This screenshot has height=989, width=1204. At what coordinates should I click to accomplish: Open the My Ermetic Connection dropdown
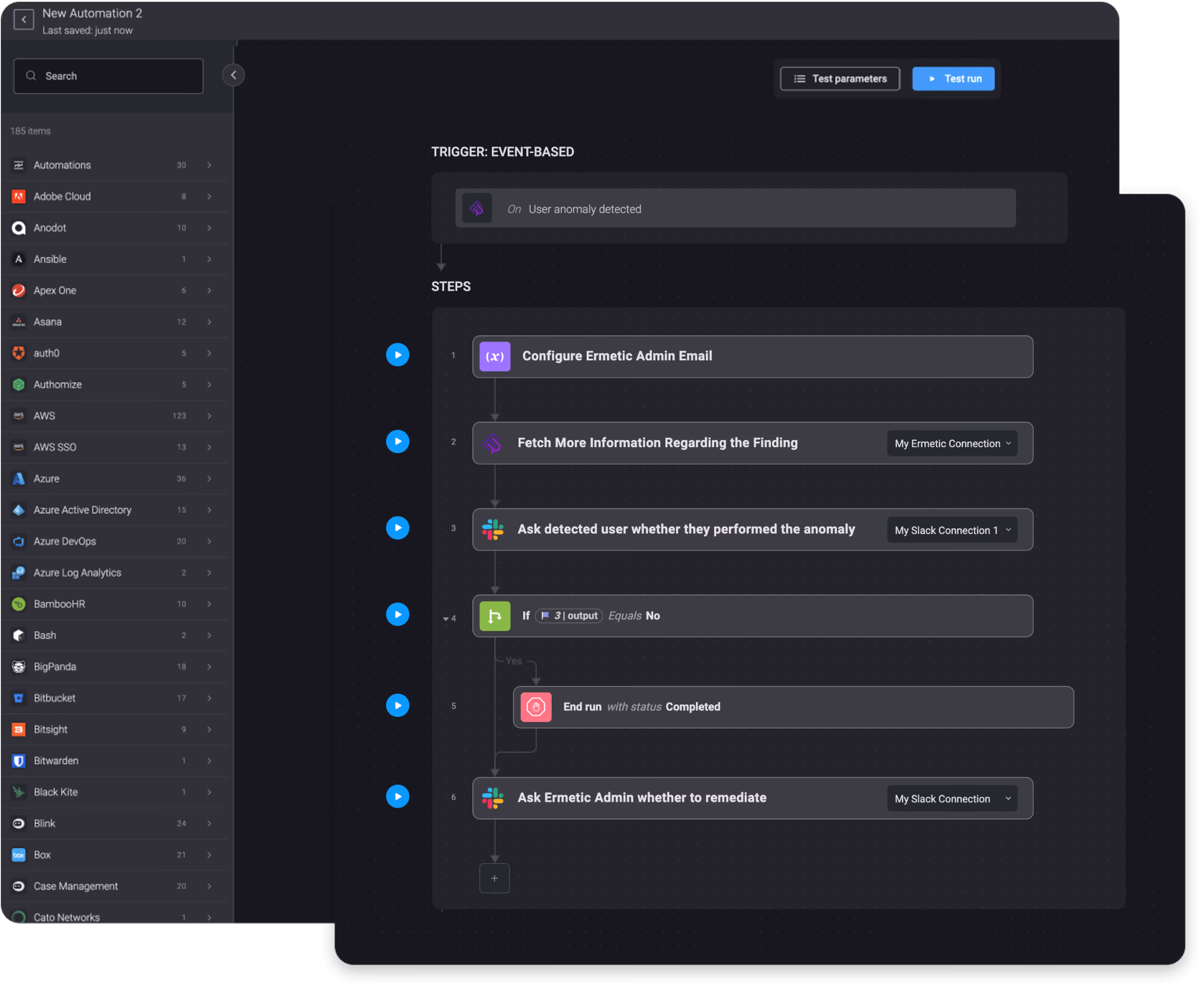[x=953, y=444]
